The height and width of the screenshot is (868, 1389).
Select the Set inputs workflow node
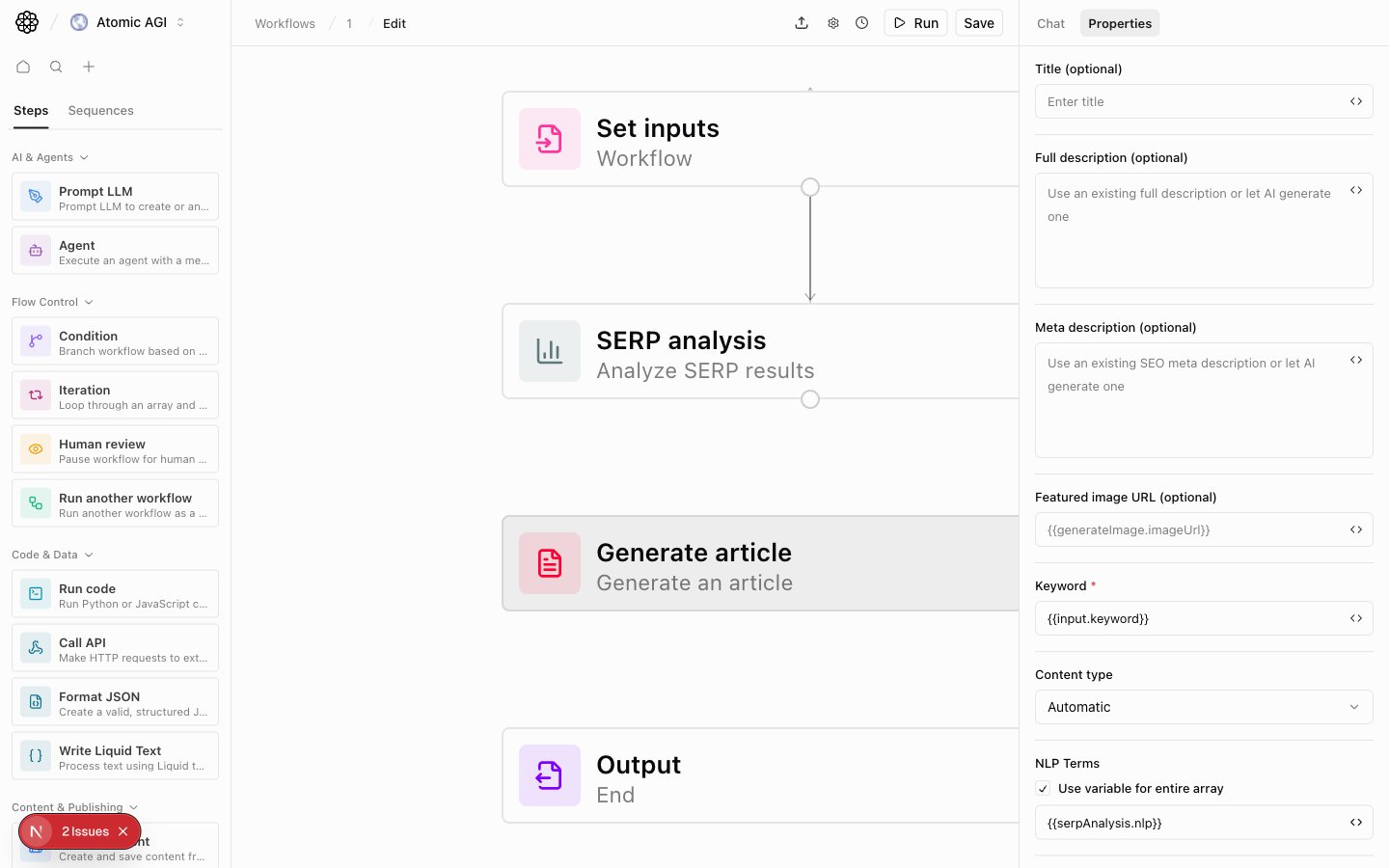[x=760, y=139]
